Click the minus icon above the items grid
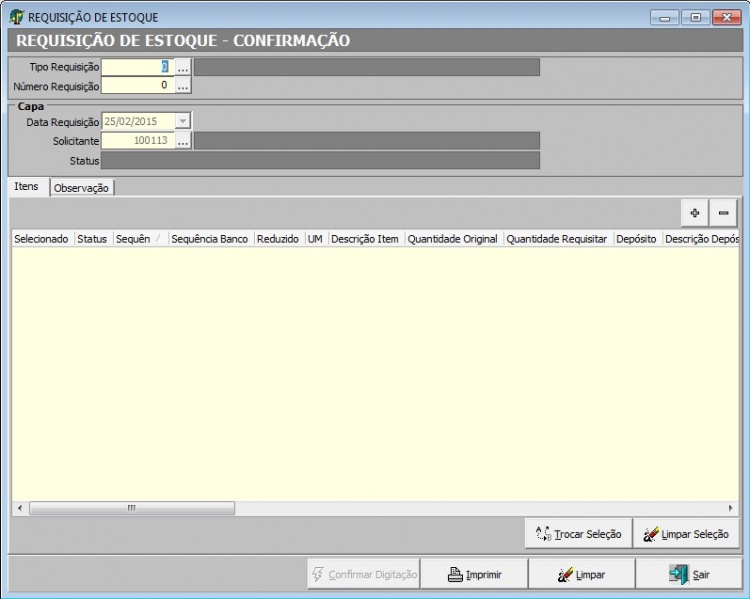This screenshot has width=750, height=599. click(723, 213)
